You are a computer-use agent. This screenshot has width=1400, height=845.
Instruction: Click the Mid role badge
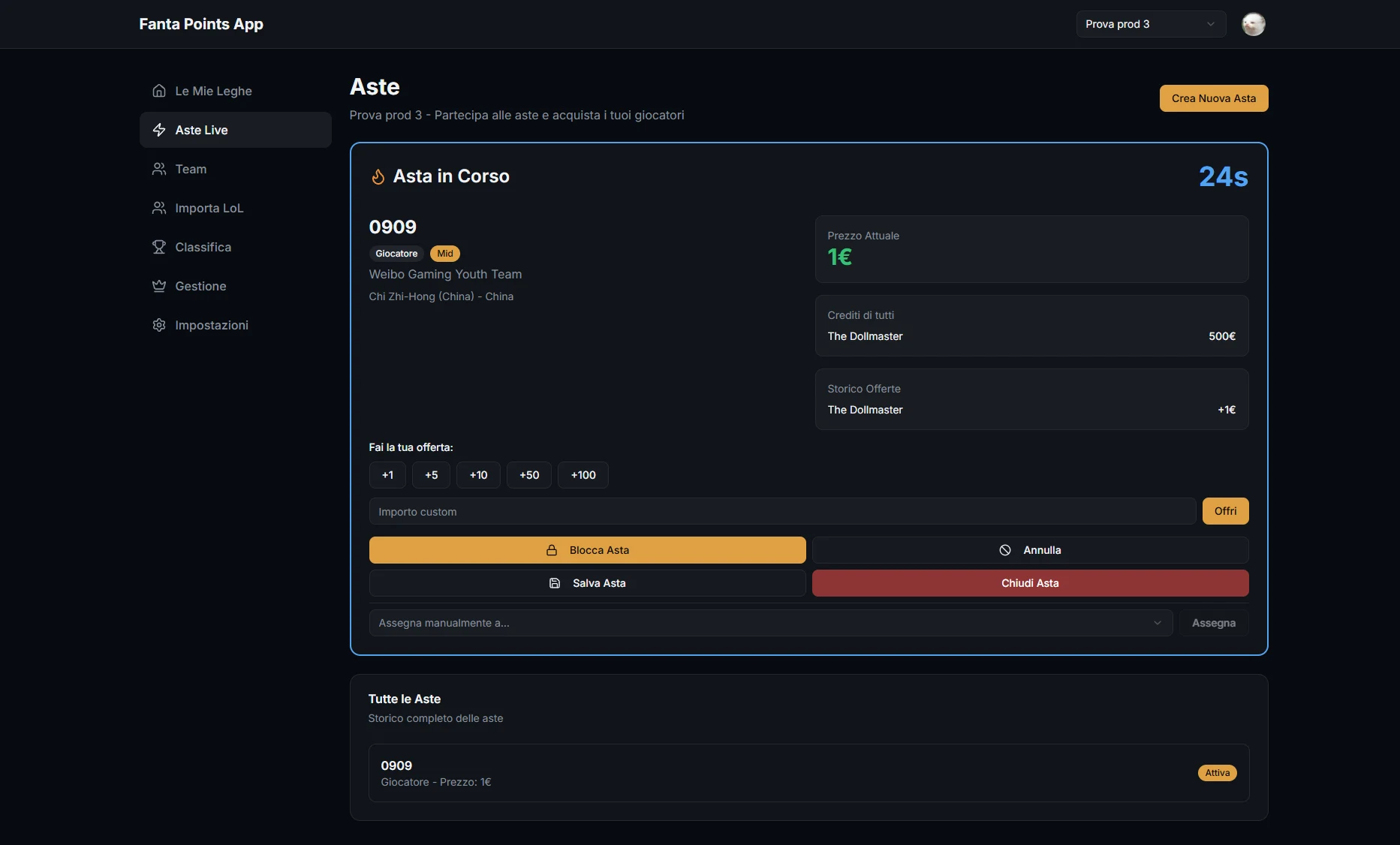point(445,254)
